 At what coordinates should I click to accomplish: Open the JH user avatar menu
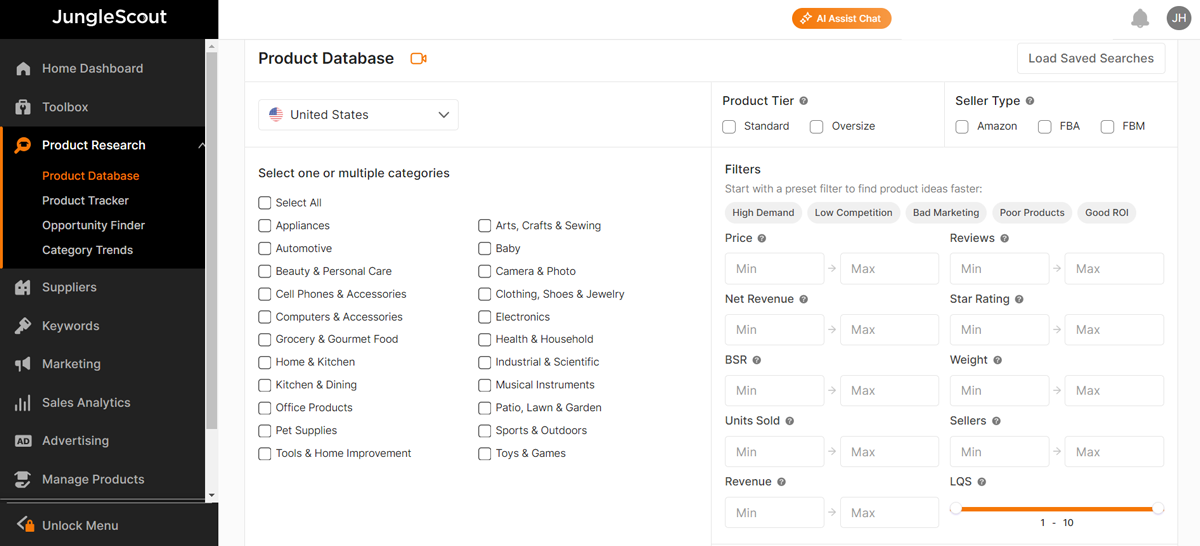coord(1178,18)
